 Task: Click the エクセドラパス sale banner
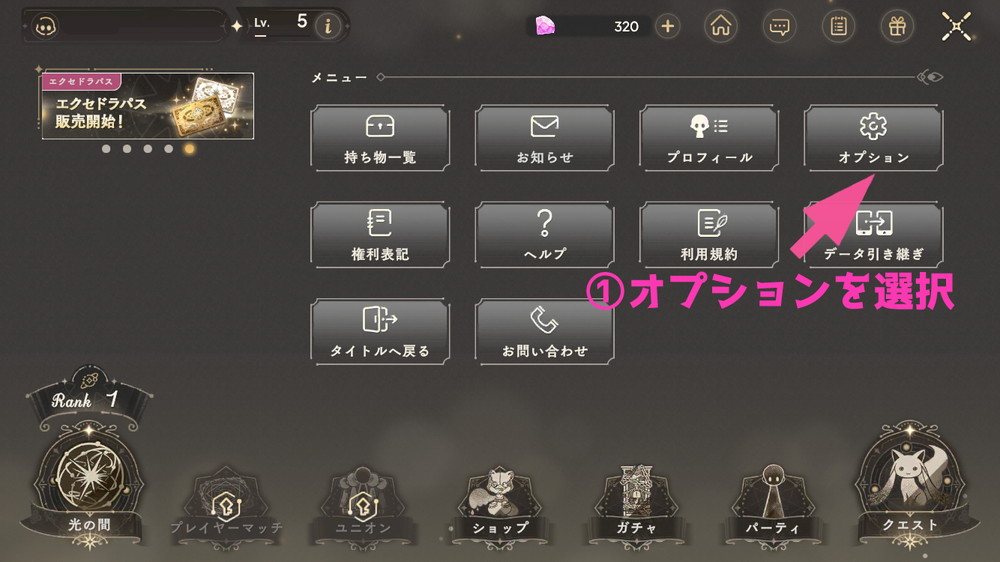pyautogui.click(x=148, y=106)
